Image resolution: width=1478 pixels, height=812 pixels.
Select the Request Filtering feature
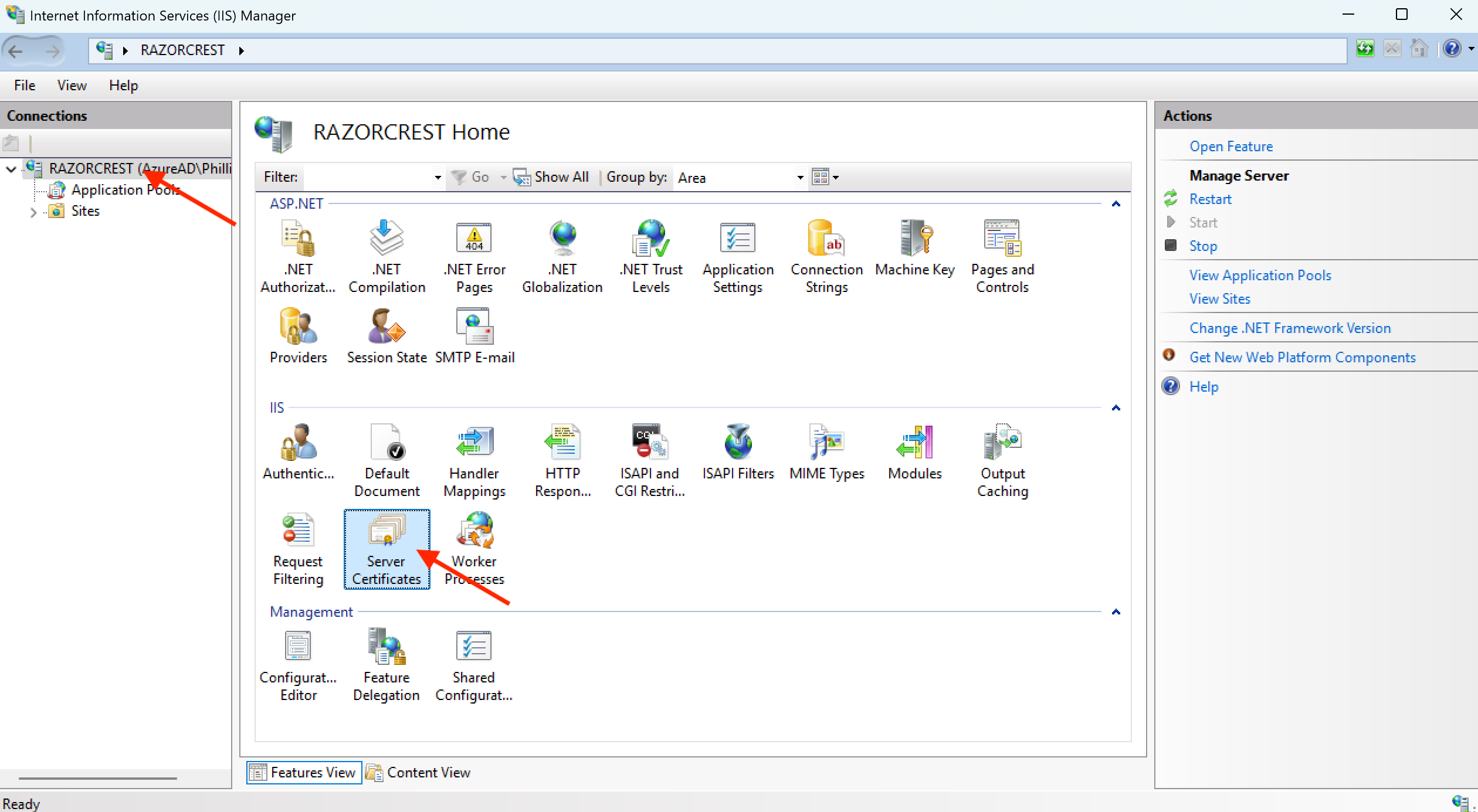297,548
